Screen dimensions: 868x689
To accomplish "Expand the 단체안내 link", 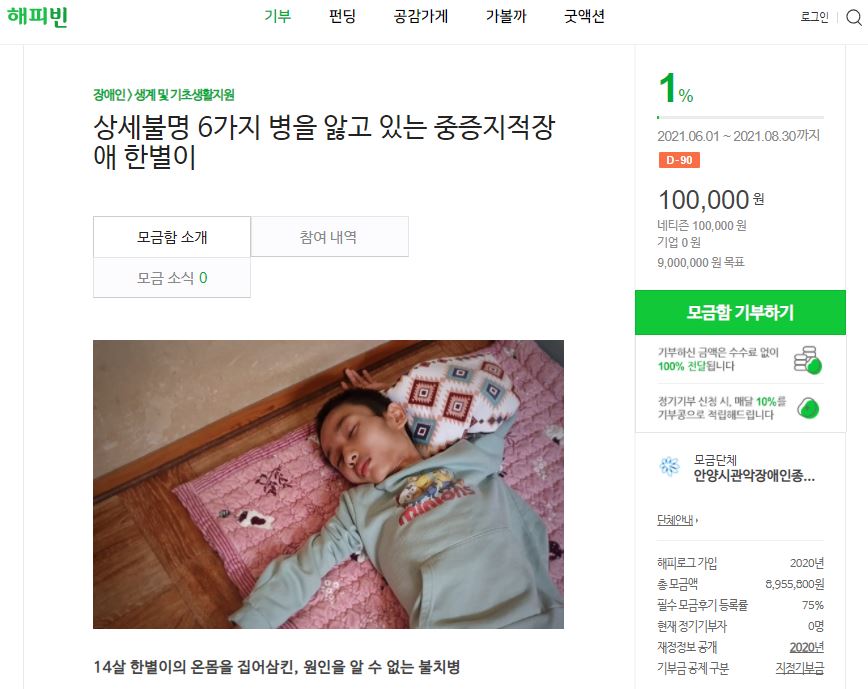I will click(677, 520).
